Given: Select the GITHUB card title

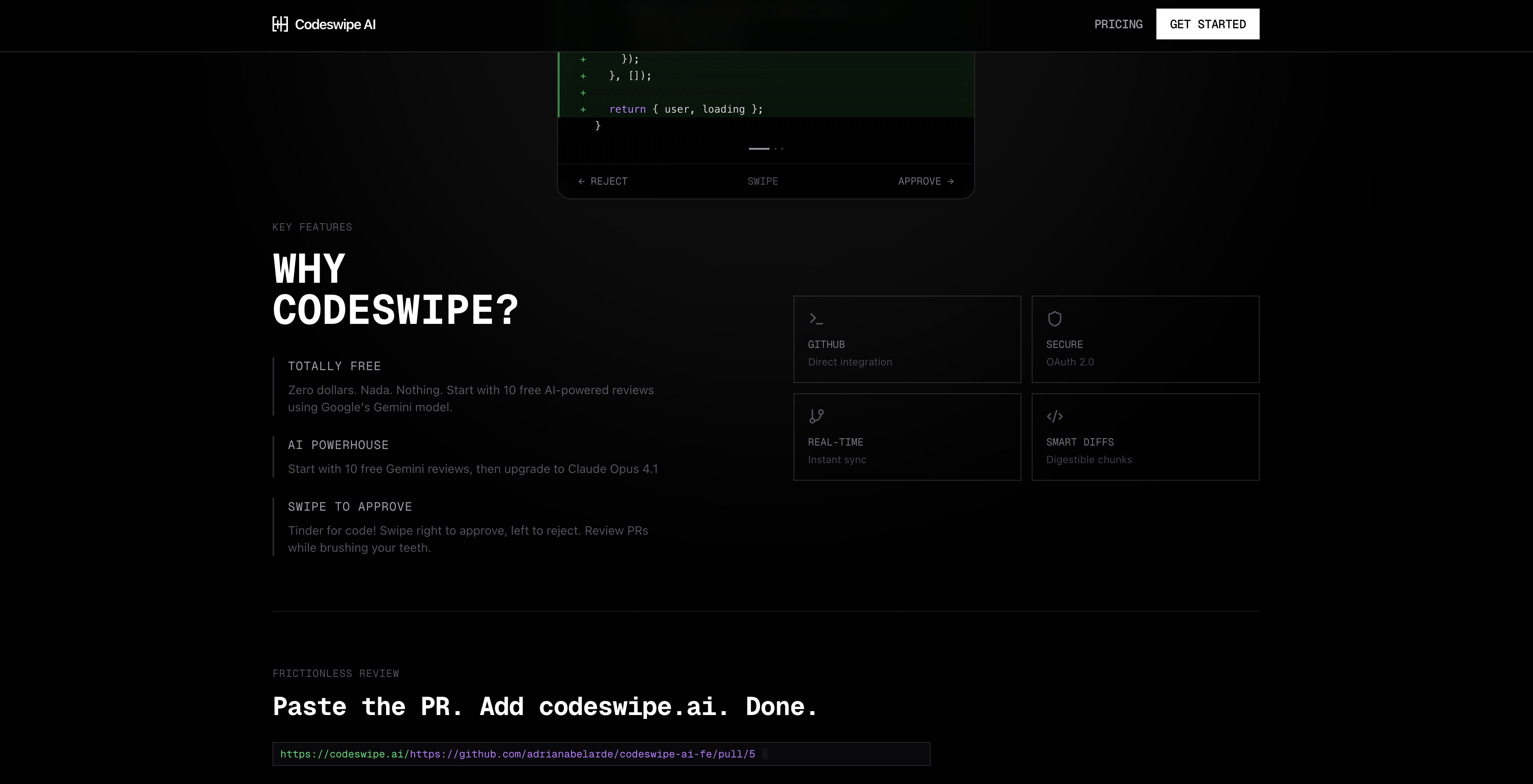Looking at the screenshot, I should (826, 344).
